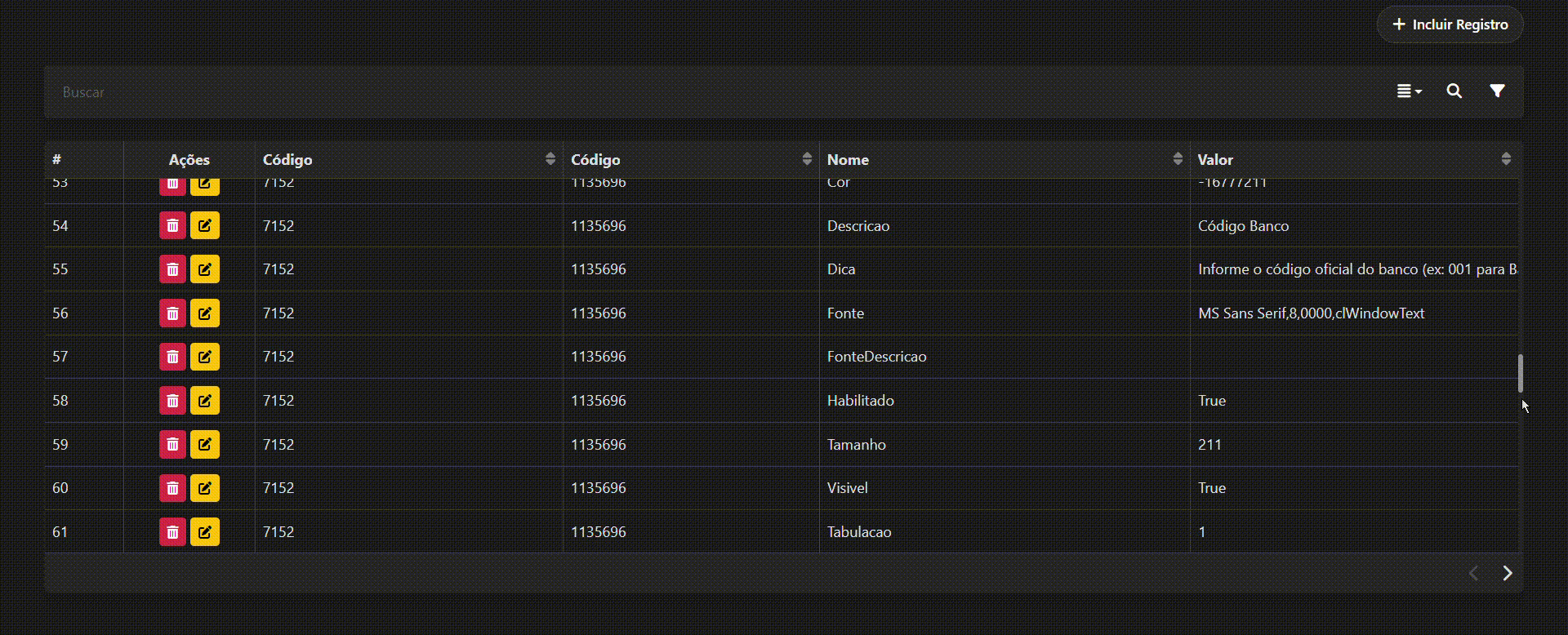Image resolution: width=1568 pixels, height=635 pixels.
Task: Open the column list dropdown
Action: [x=1409, y=91]
